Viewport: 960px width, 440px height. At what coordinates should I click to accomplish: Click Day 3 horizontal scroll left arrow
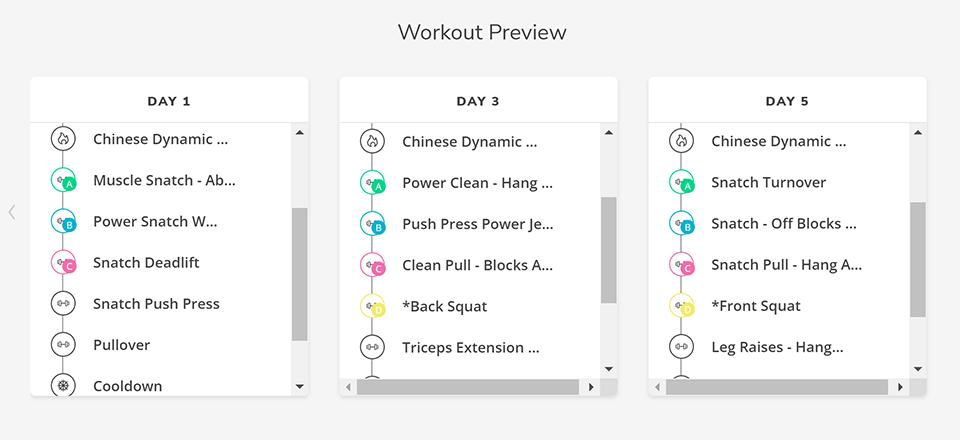click(348, 387)
